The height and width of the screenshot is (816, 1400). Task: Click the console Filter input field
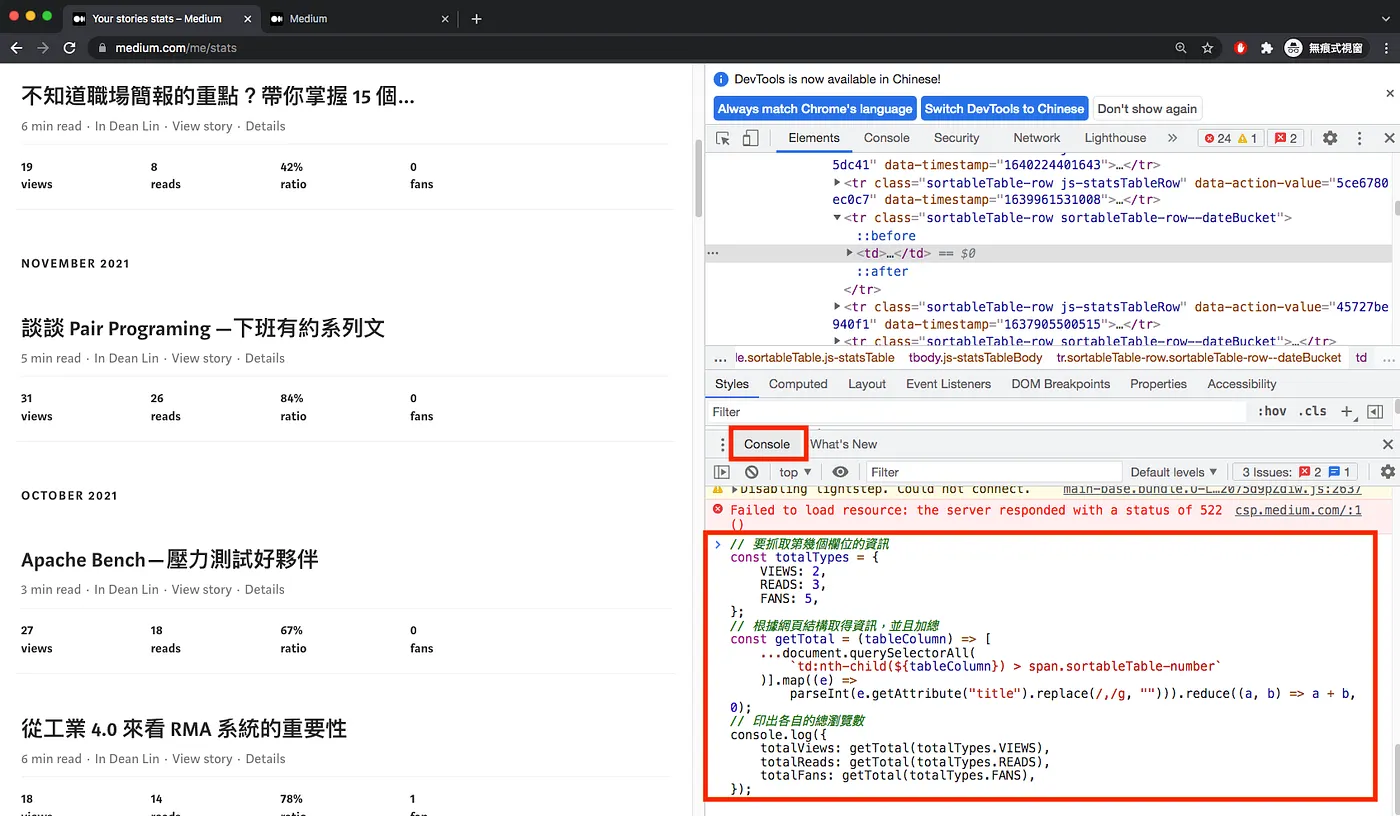pyautogui.click(x=992, y=472)
